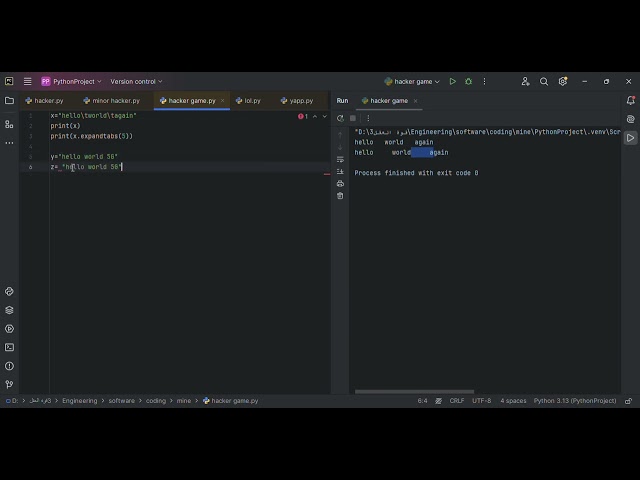Toggle the editor highlighting level icon in status bar
This screenshot has height=480, width=640.
438,401
